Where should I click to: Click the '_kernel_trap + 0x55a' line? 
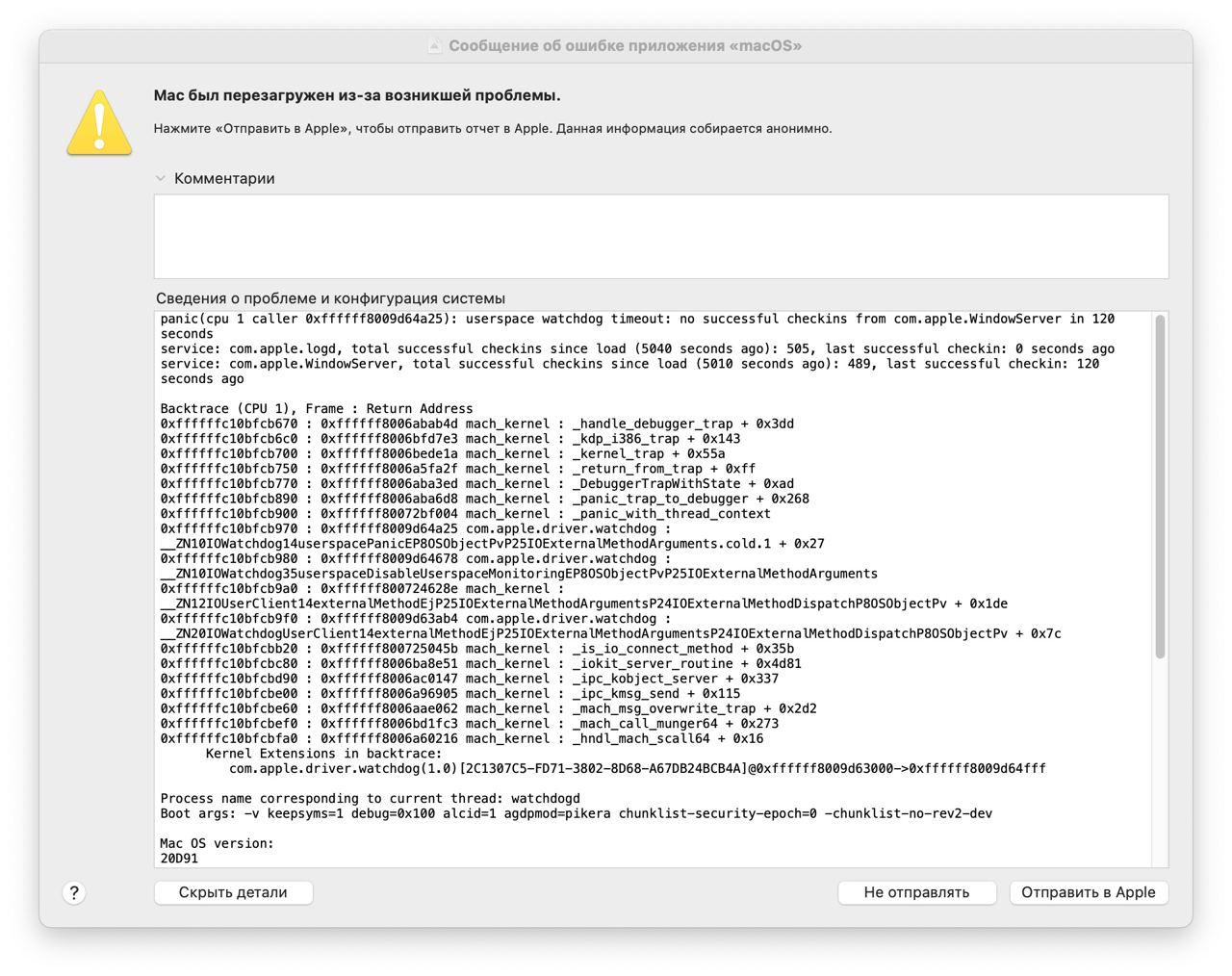pos(443,453)
